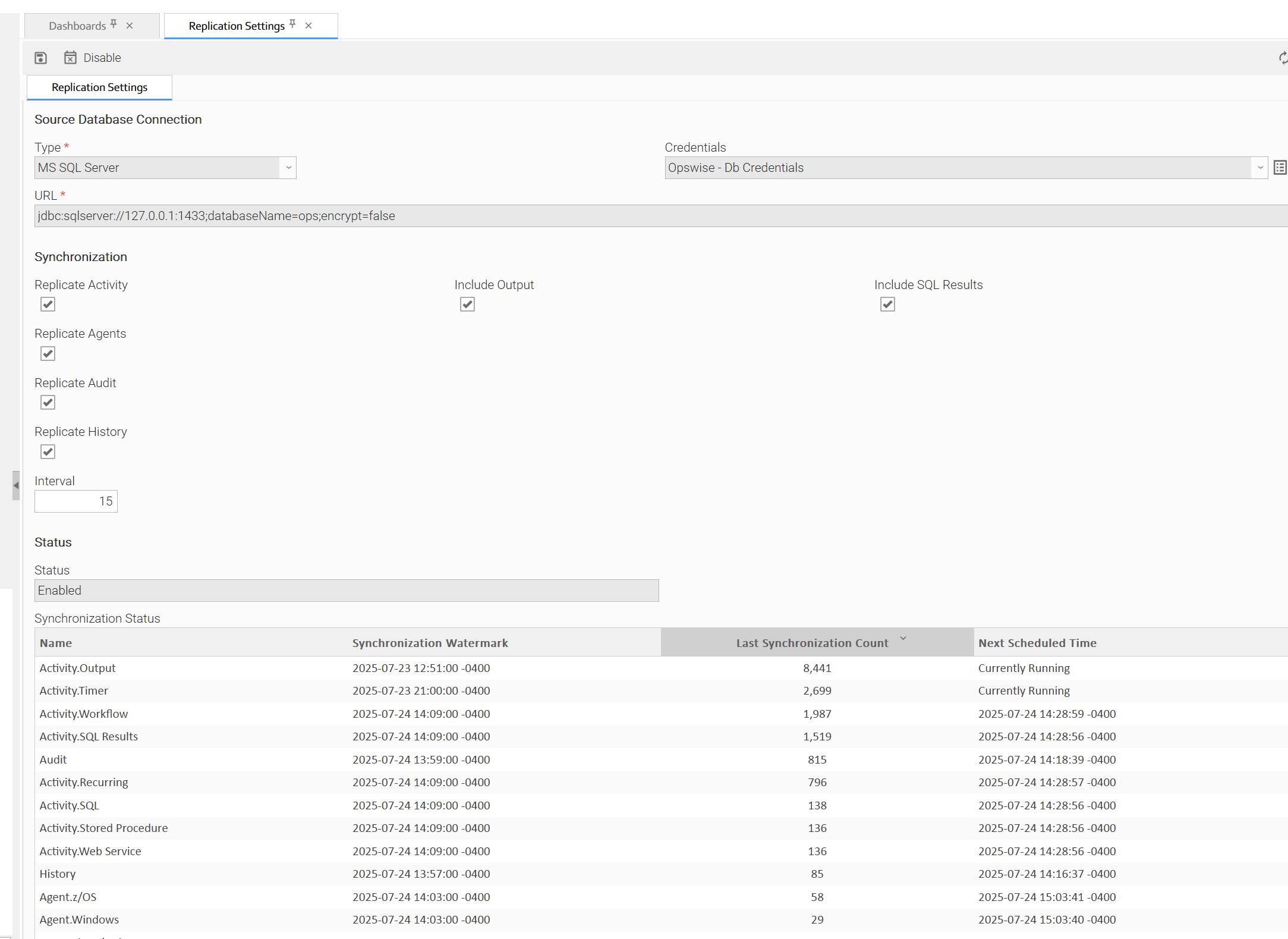The image size is (1288, 939).
Task: Click the Disable calendar icon
Action: (x=70, y=58)
